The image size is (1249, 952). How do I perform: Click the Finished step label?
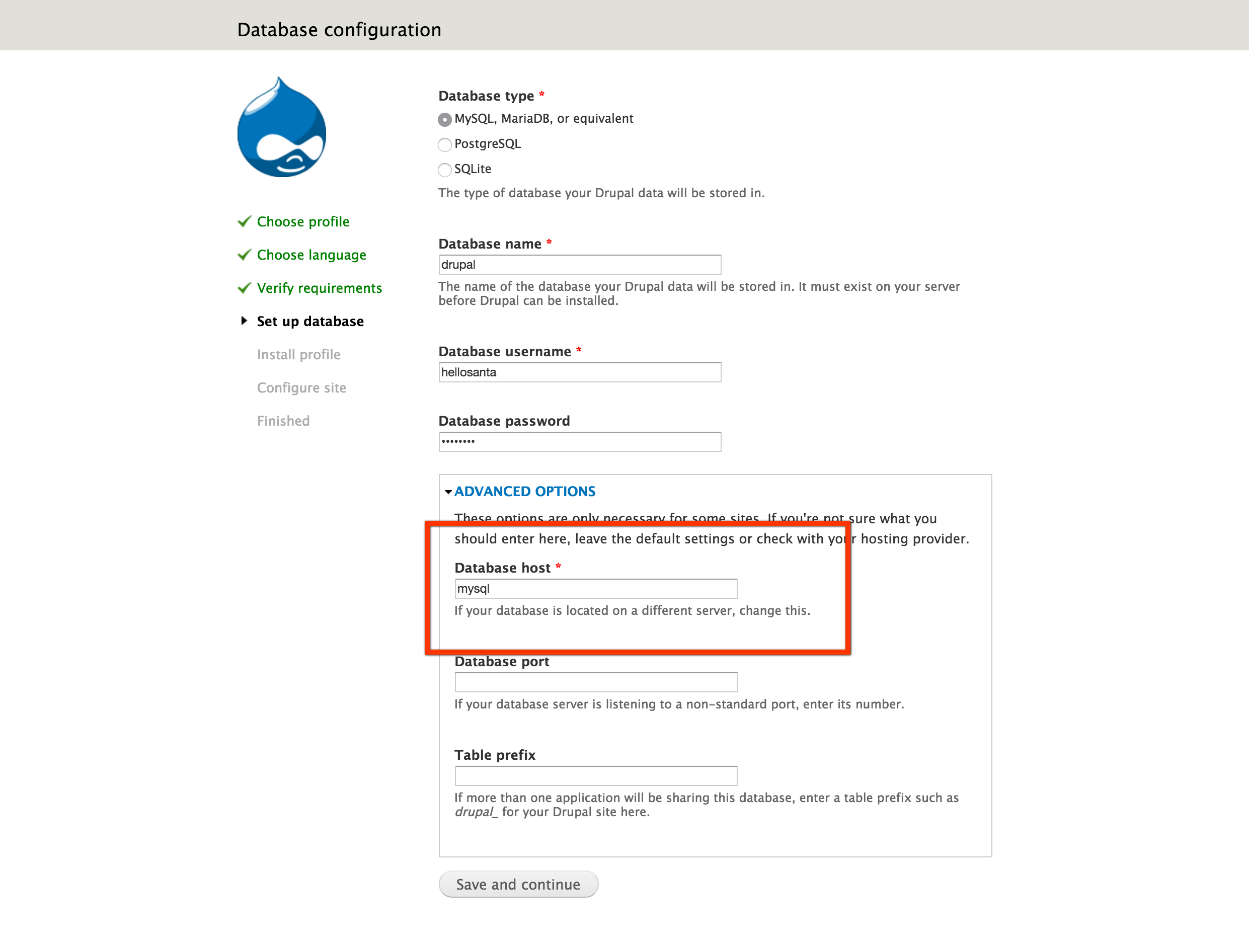tap(283, 421)
